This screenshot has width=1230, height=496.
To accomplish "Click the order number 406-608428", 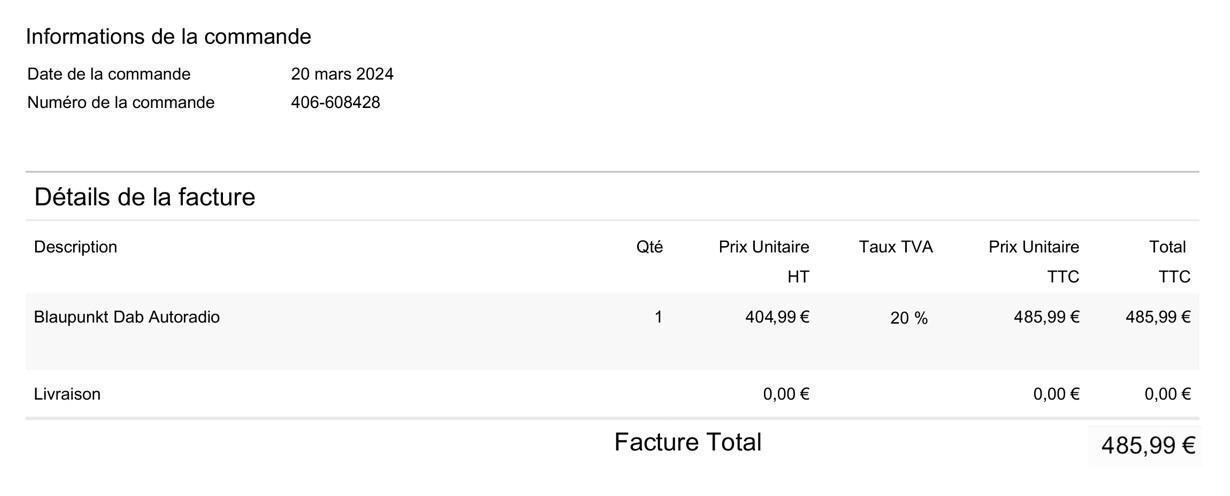I will pos(335,102).
